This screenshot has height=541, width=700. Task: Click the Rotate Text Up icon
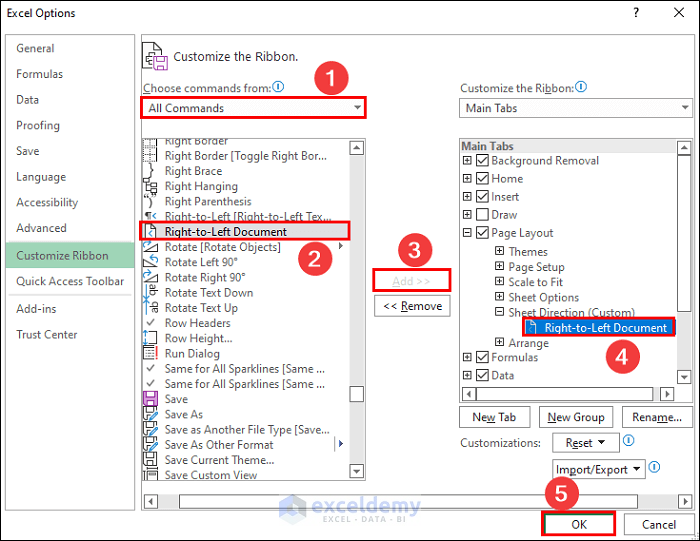coord(150,308)
